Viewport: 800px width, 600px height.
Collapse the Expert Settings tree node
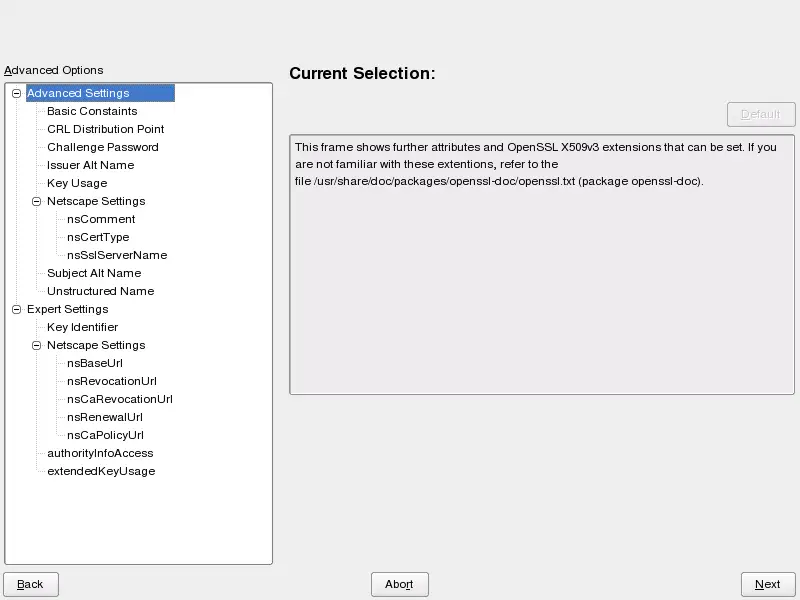pos(16,309)
